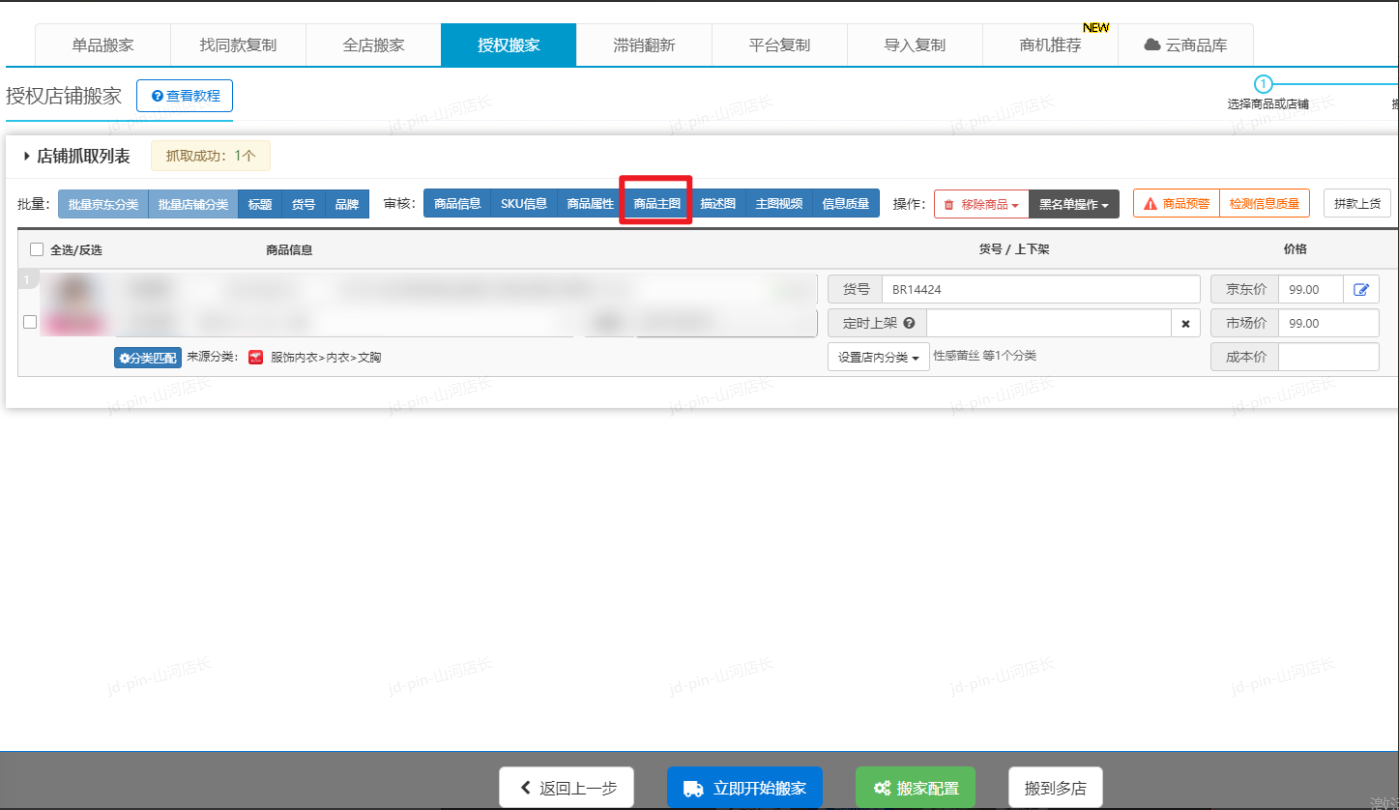Expand the 设置店内分类 dropdown

click(x=878, y=357)
